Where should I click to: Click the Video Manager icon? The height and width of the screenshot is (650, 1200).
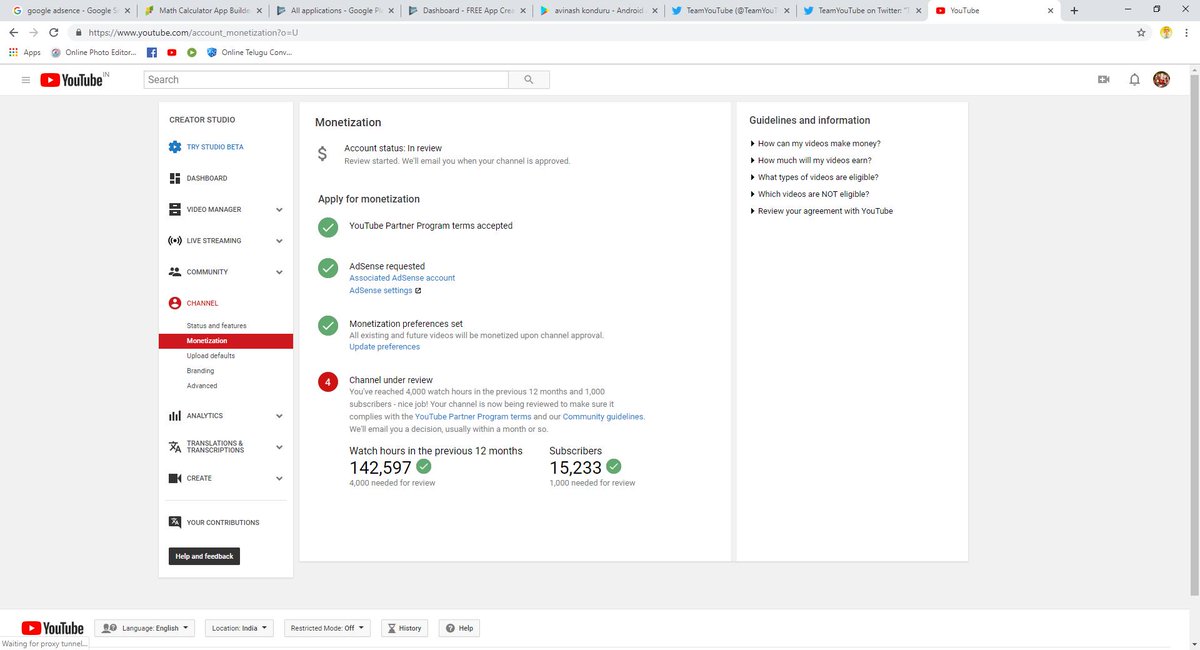click(175, 210)
